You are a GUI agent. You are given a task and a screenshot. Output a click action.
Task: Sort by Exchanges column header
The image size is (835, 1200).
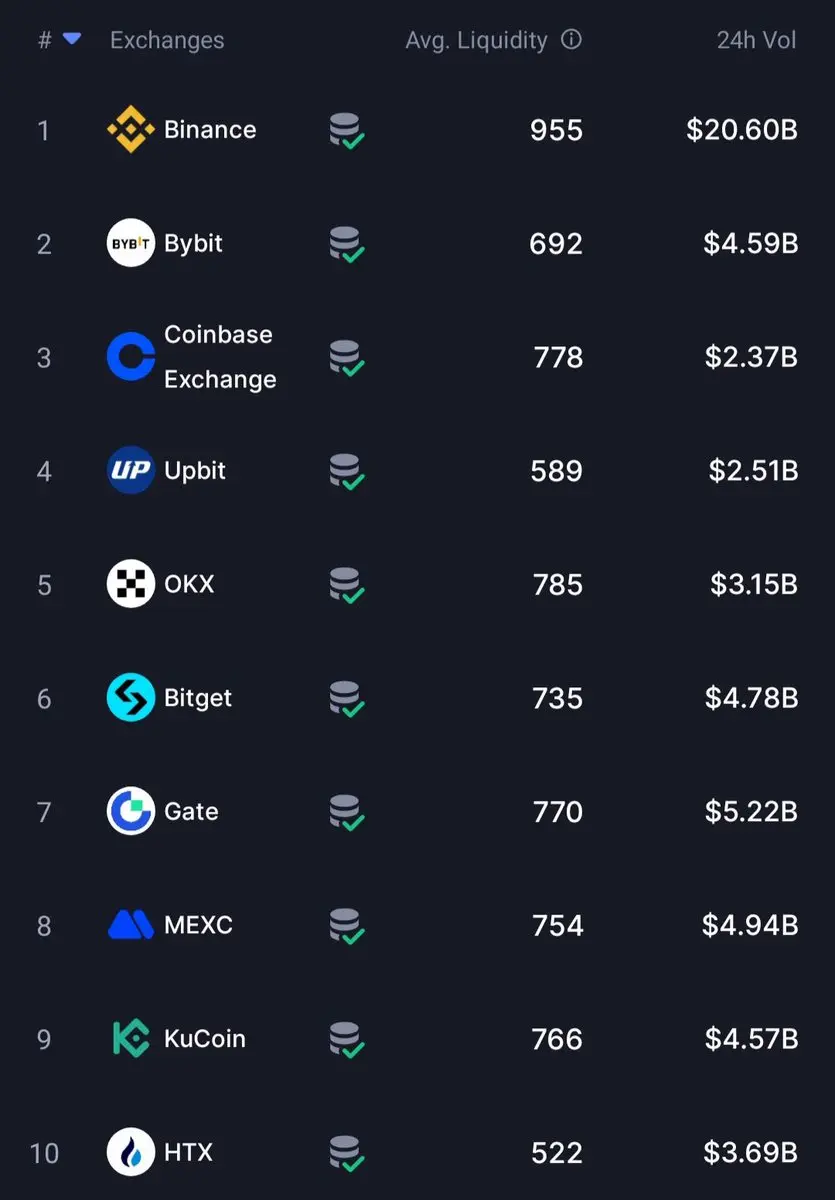tap(167, 40)
